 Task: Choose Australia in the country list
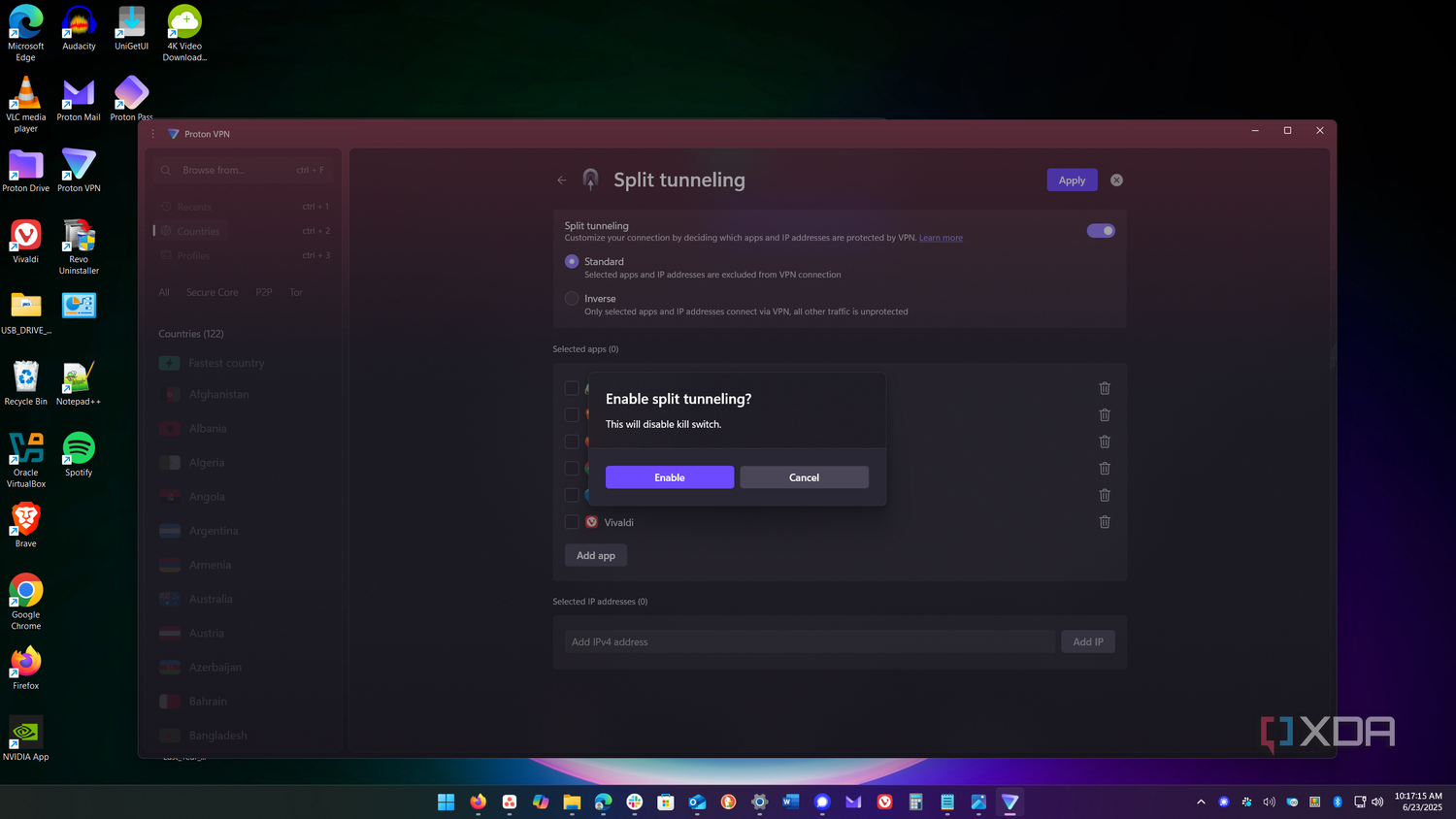pos(243,599)
